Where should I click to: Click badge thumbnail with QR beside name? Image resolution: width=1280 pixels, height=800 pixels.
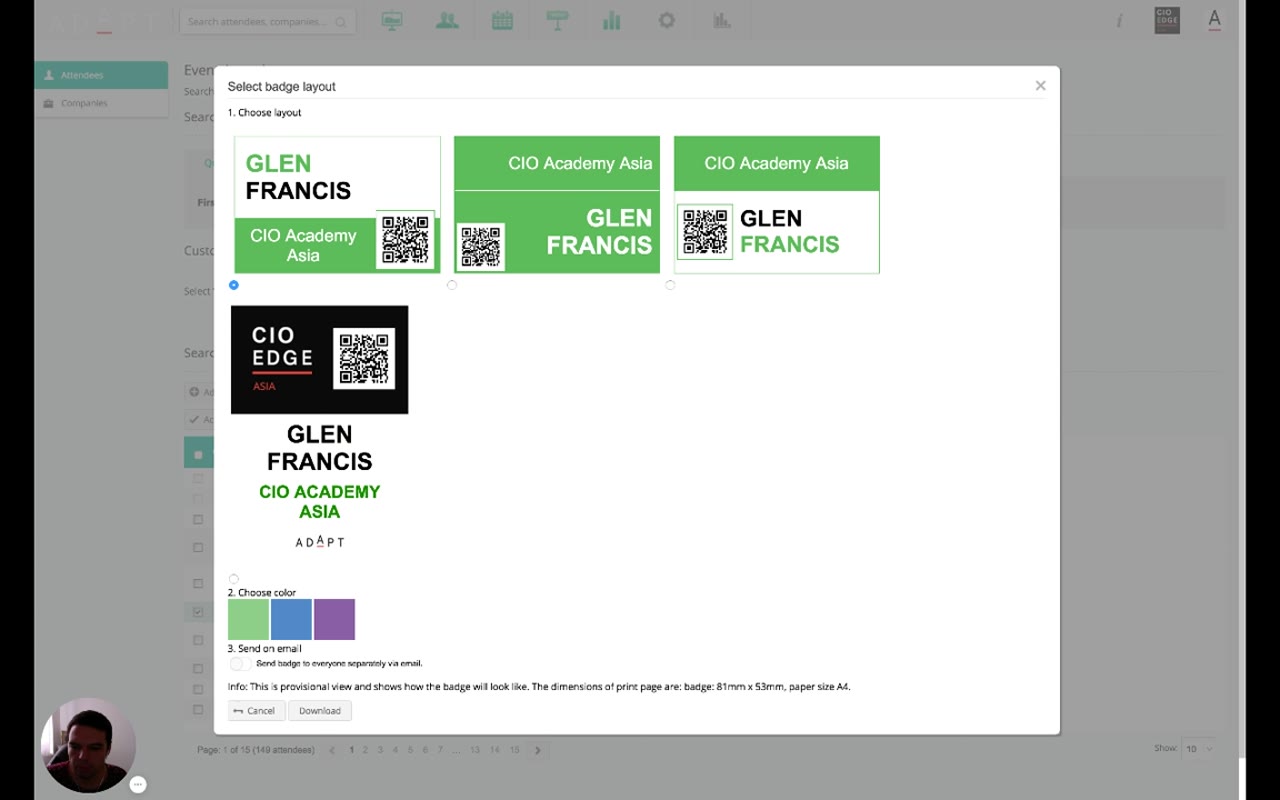pyautogui.click(x=777, y=204)
